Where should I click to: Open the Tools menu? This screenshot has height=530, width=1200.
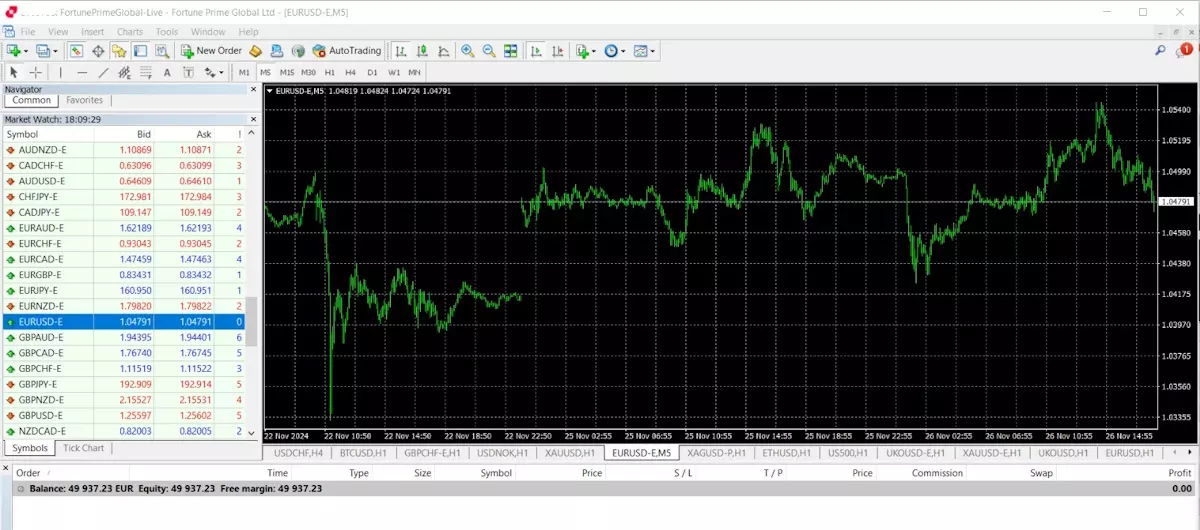166,32
